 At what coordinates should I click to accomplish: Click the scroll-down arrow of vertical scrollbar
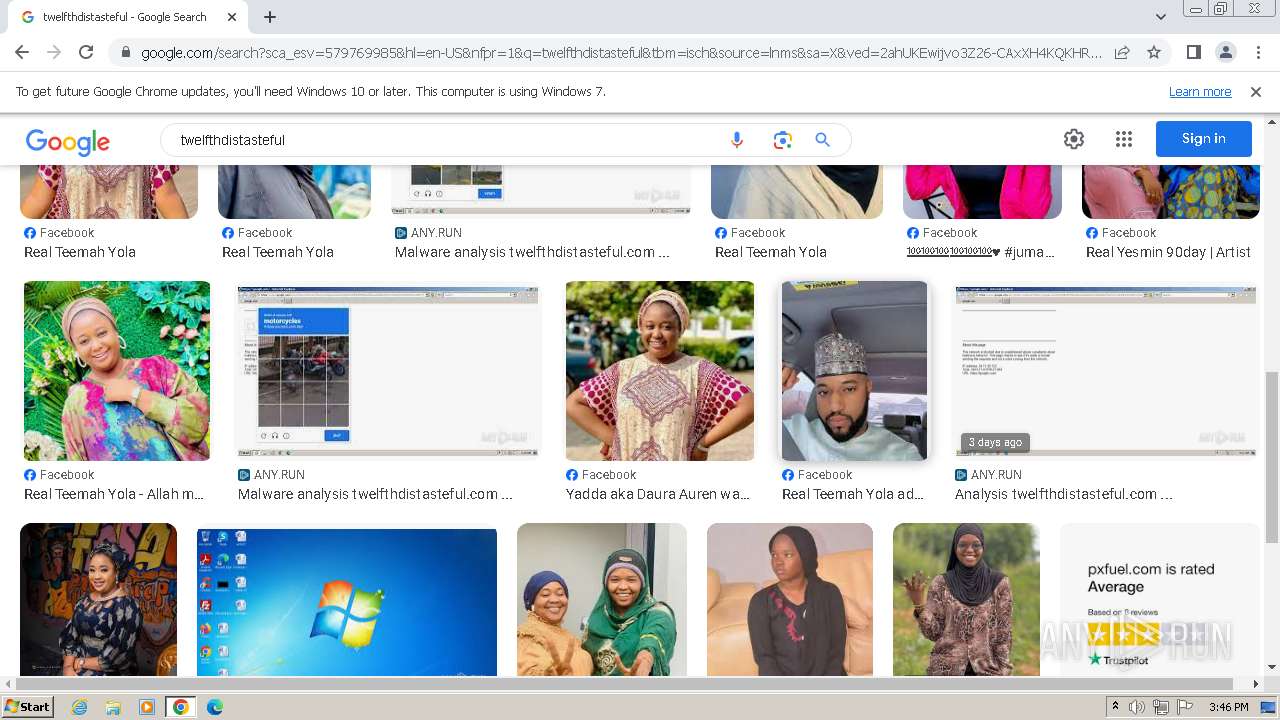(1272, 667)
